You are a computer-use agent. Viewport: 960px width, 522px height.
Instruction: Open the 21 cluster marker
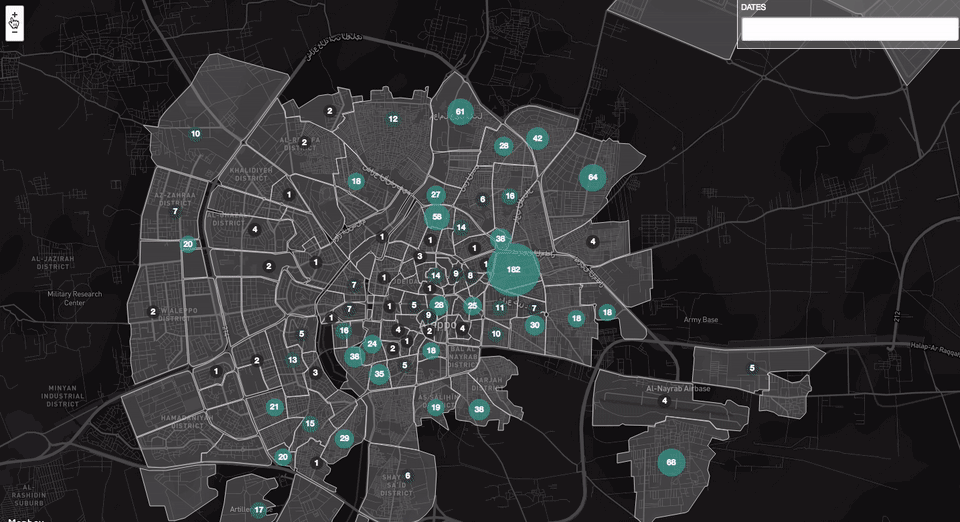[x=274, y=406]
